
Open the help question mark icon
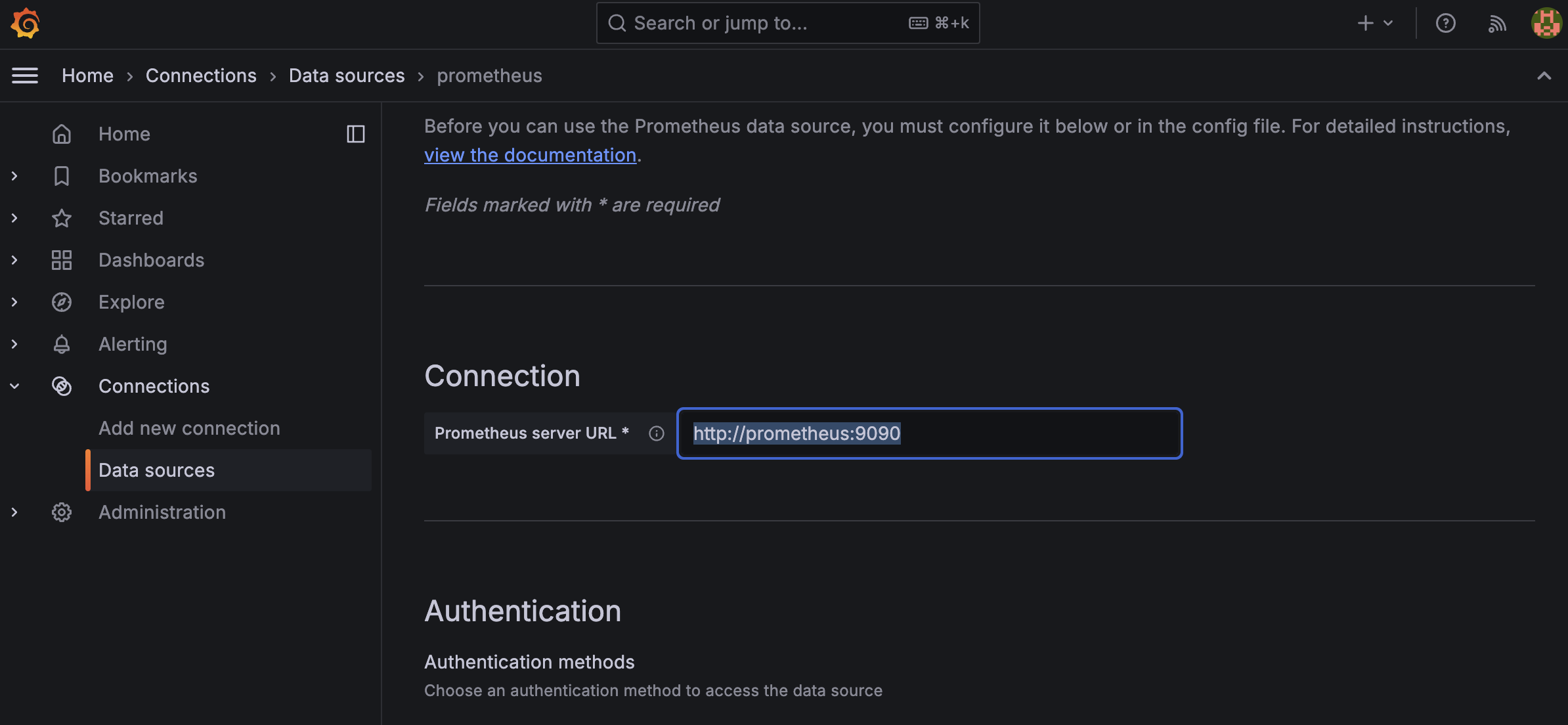1445,23
